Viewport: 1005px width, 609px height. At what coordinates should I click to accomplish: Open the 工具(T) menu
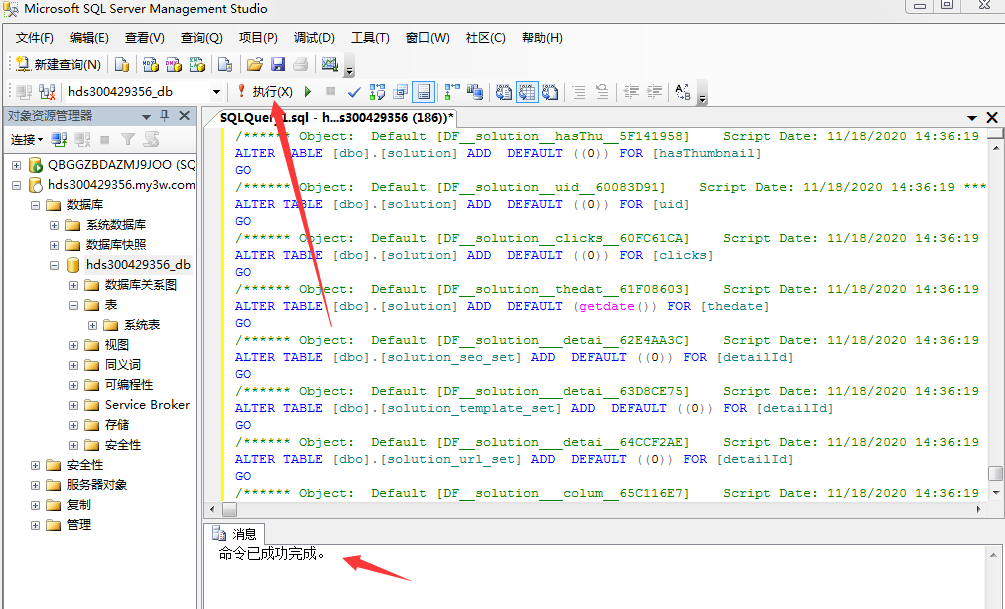(x=370, y=38)
